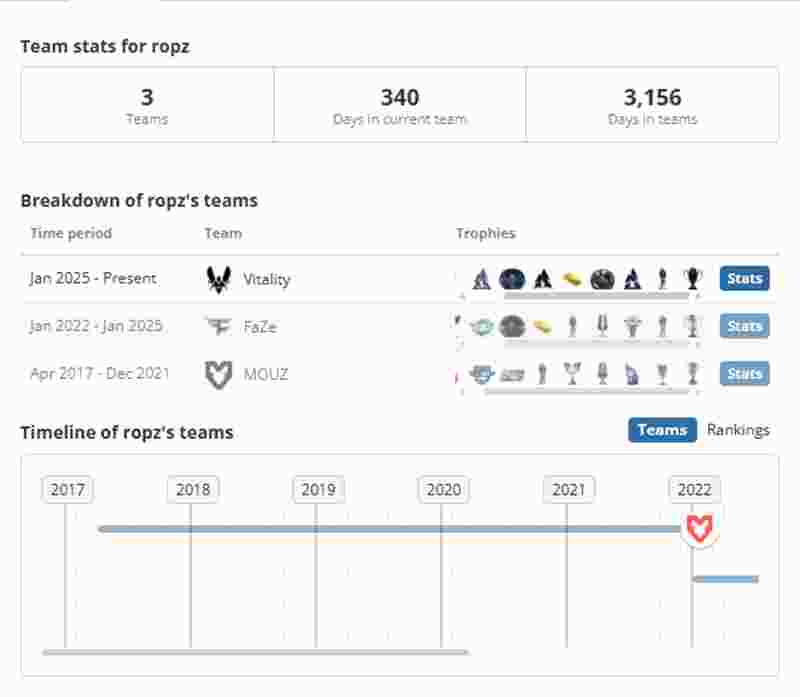Click the gold bar trophy in FaZe row

542,326
